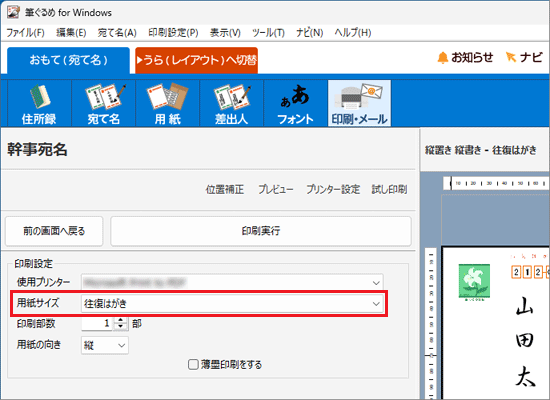Viewport: 550px width, 400px height.
Task: Toggle the 薄墨印刷をする checkbox
Action: pos(193,365)
